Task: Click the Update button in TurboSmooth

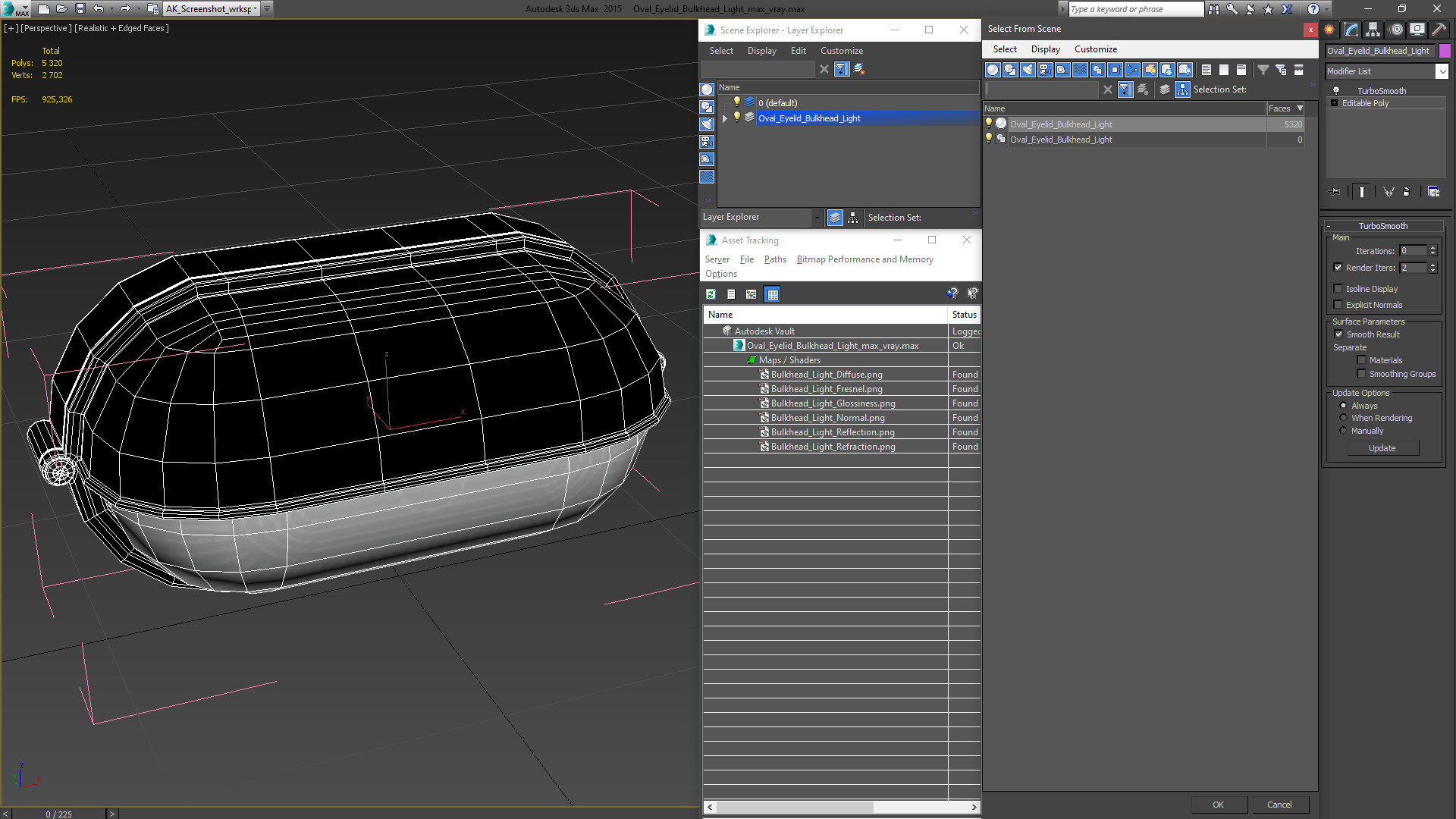Action: point(1382,448)
